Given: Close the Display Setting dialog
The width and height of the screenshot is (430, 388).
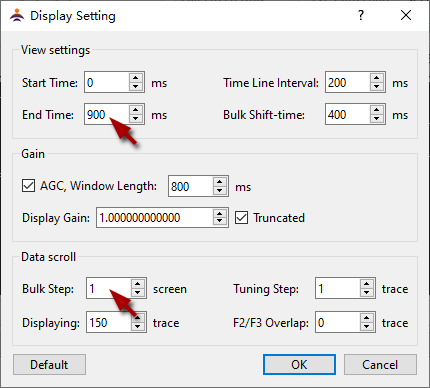Looking at the screenshot, I should click(x=406, y=15).
